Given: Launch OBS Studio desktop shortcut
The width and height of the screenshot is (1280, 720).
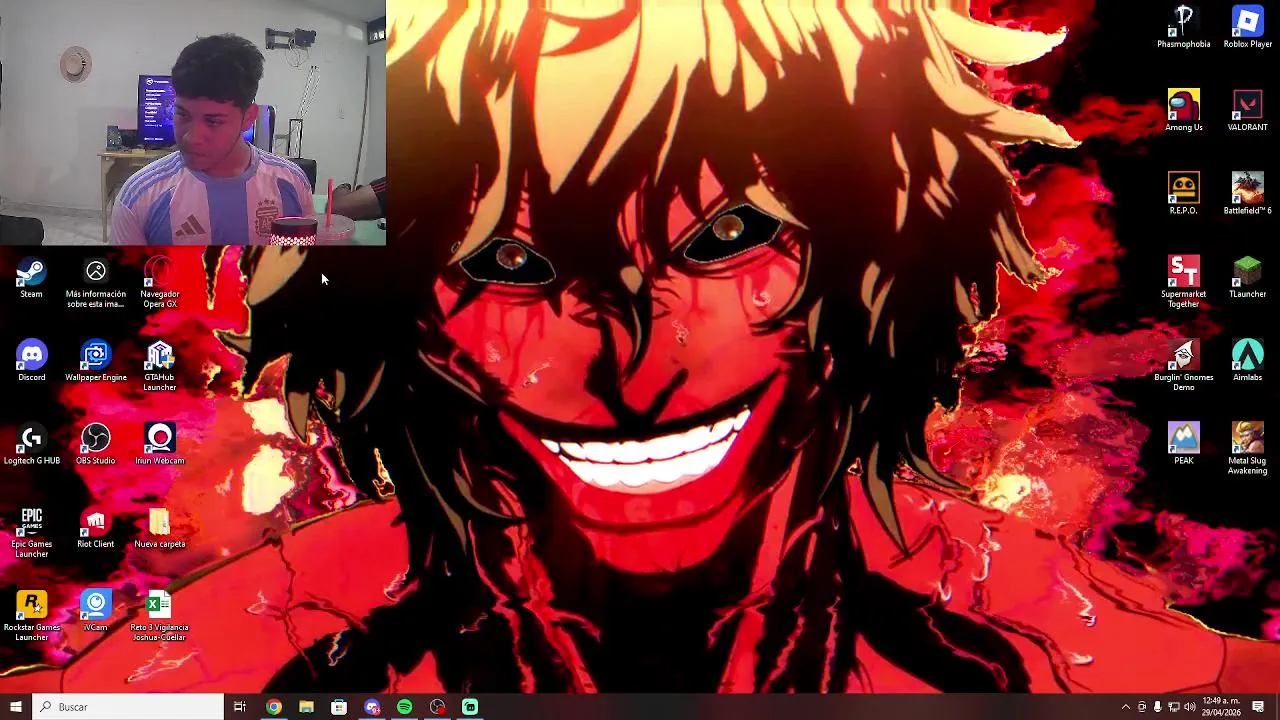Looking at the screenshot, I should 96,445.
